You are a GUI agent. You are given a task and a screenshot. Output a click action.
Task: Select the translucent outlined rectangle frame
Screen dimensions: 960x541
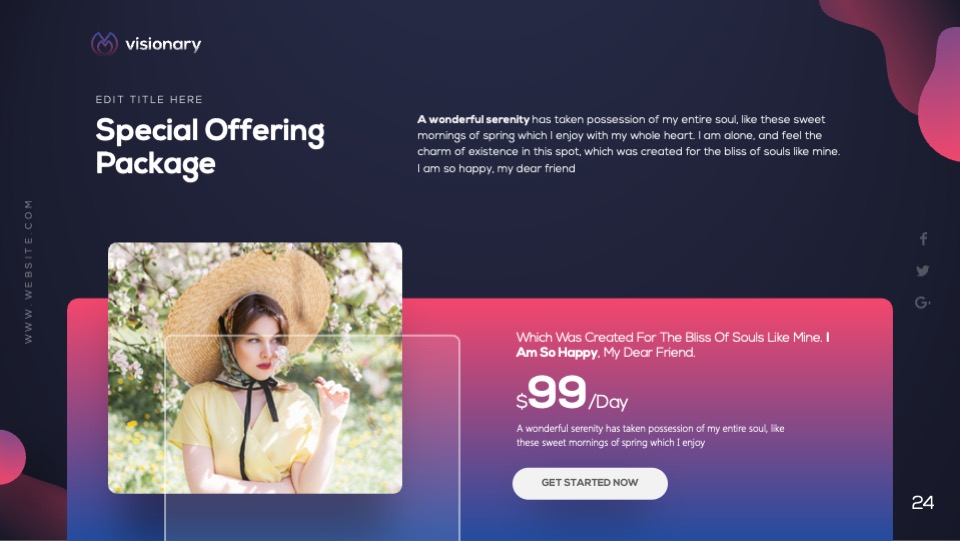point(312,438)
